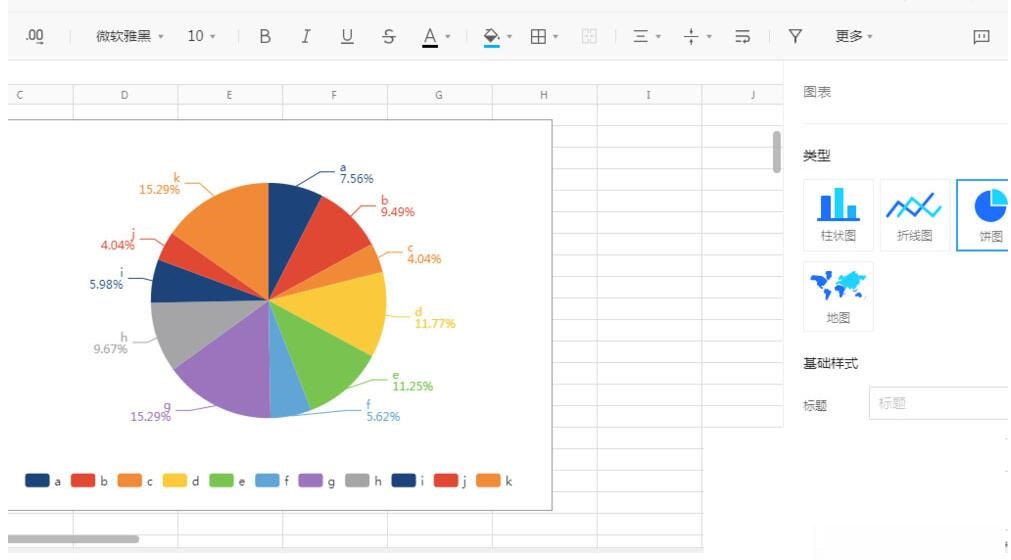This screenshot has height=560, width=1011.
Task: Toggle legend item i swatch
Action: [404, 481]
